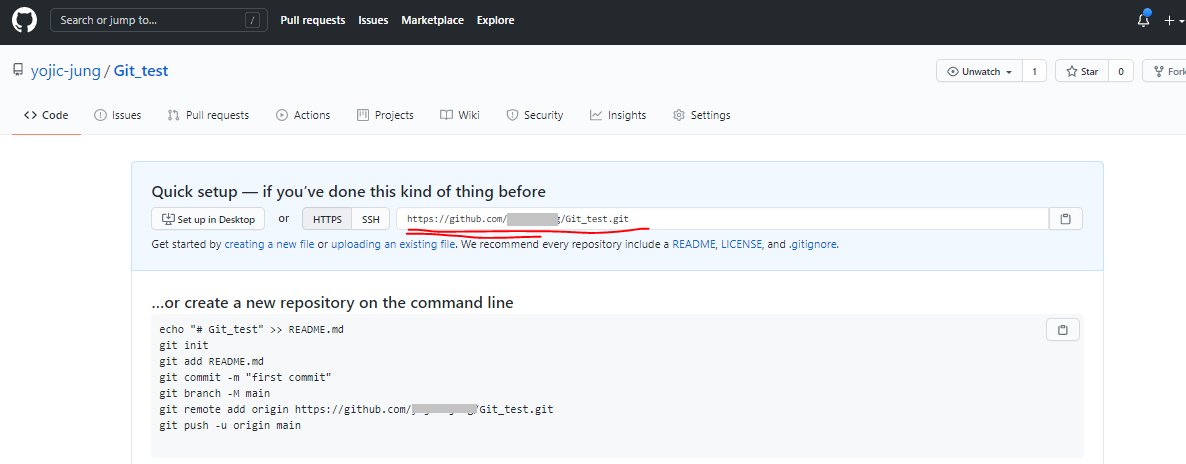This screenshot has width=1186, height=464.
Task: Click Set up in Desktop button
Action: [208, 219]
